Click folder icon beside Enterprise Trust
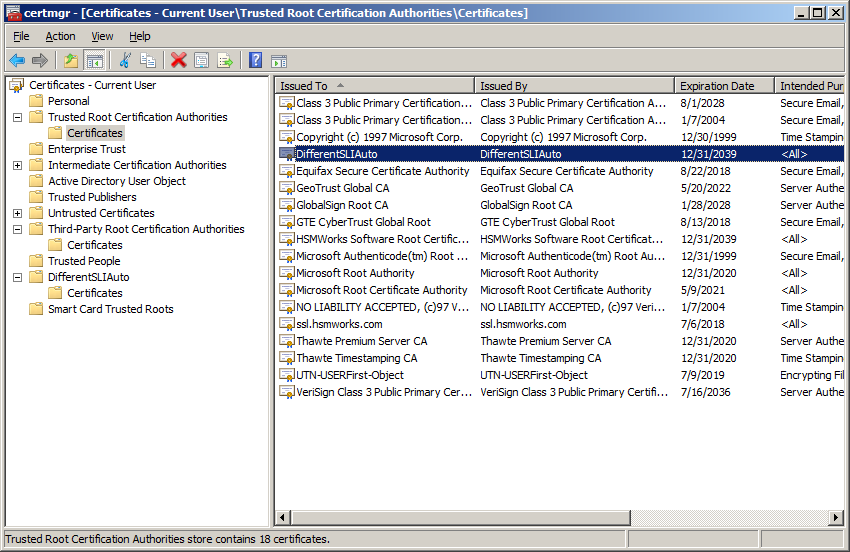The width and height of the screenshot is (850, 552). (36, 149)
